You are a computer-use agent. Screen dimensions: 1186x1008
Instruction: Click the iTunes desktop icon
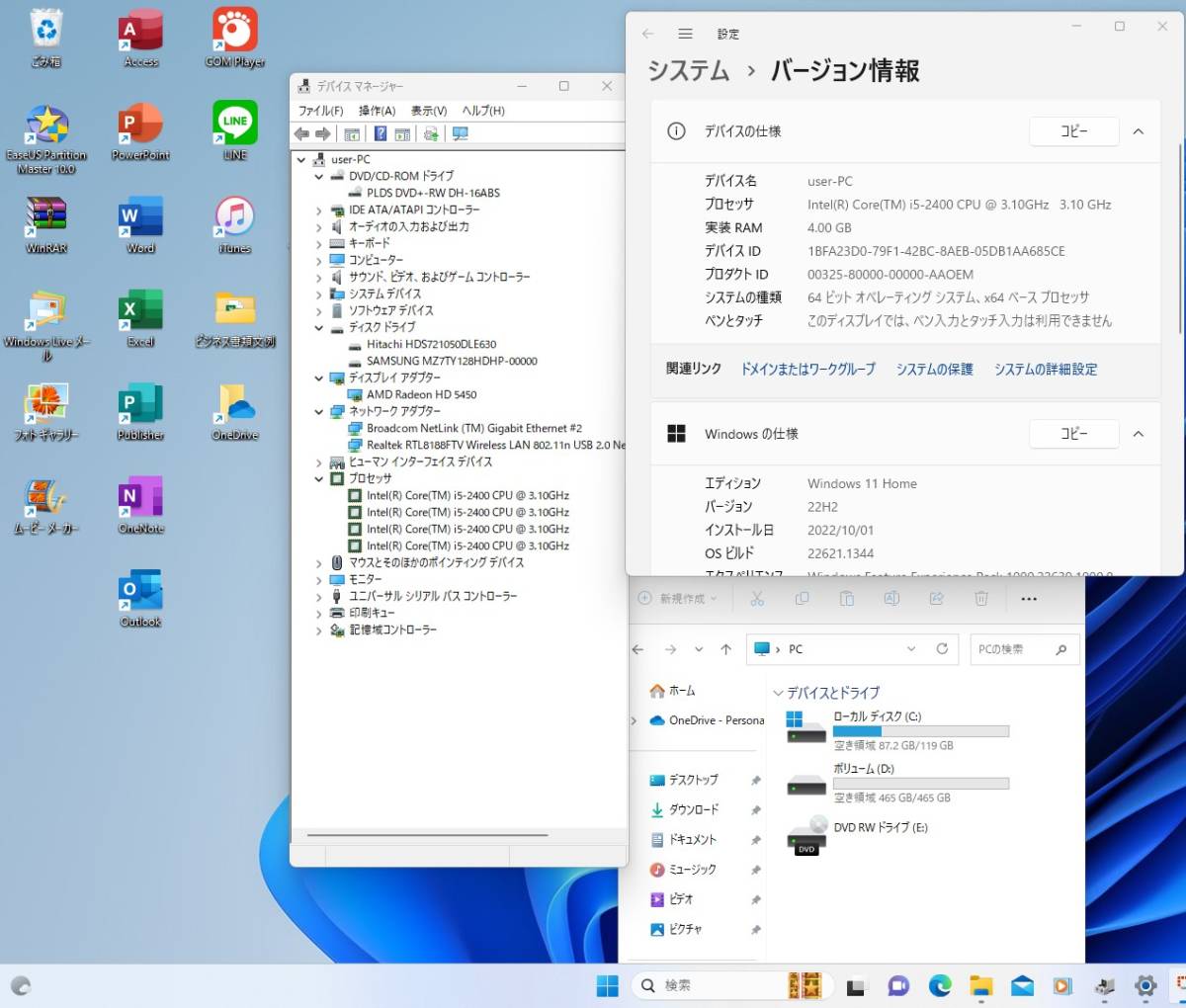click(x=235, y=224)
